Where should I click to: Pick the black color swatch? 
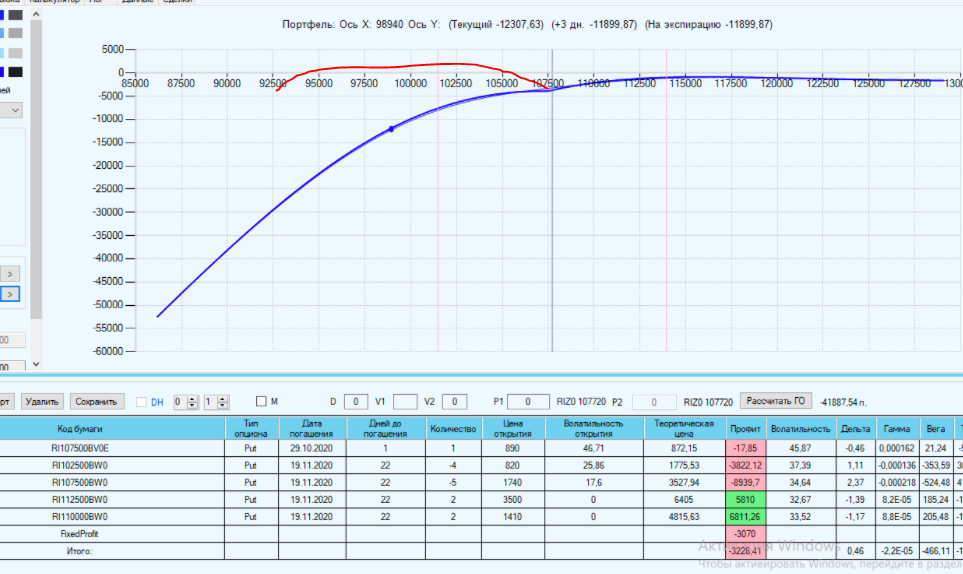coord(16,72)
